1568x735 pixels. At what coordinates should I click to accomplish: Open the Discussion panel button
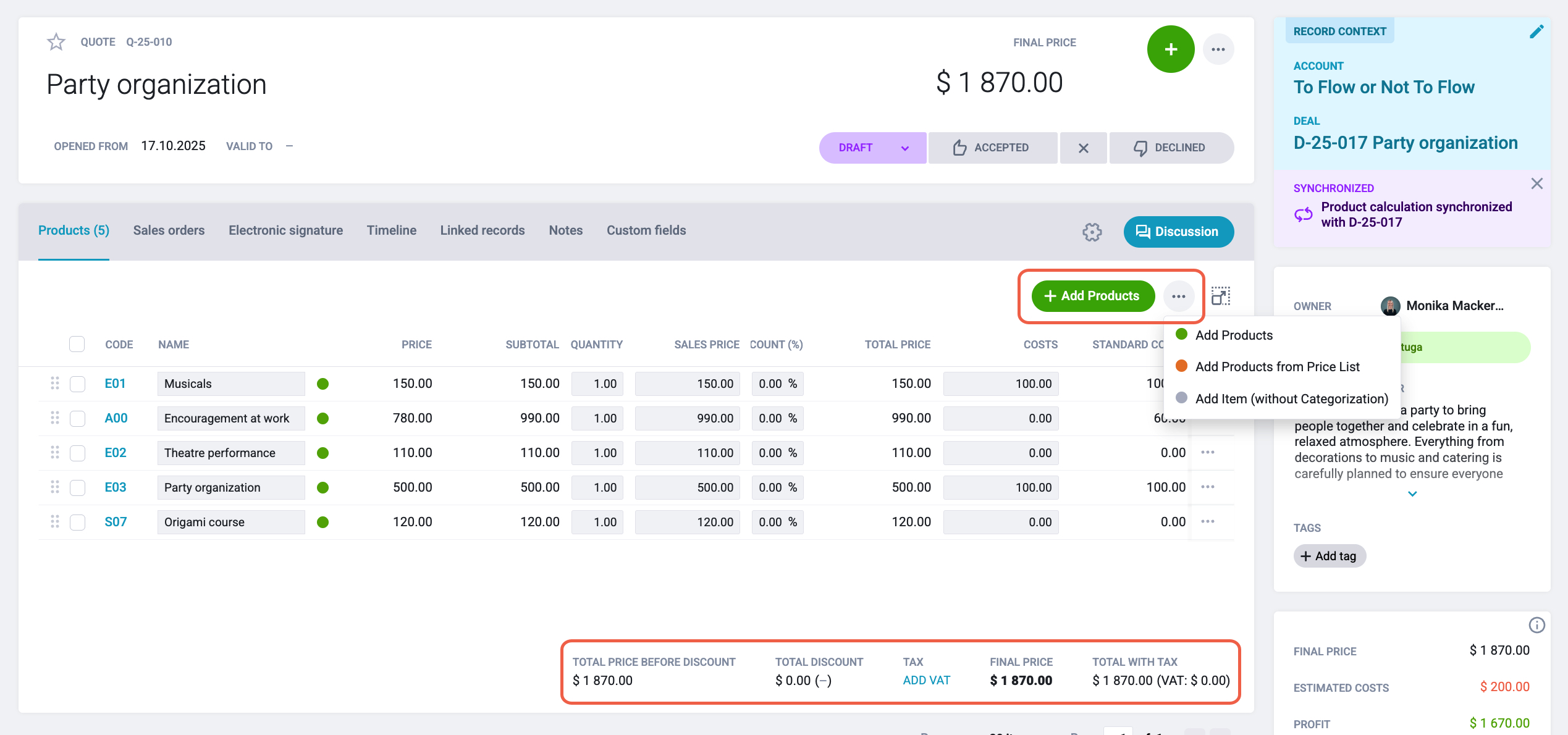[1178, 232]
